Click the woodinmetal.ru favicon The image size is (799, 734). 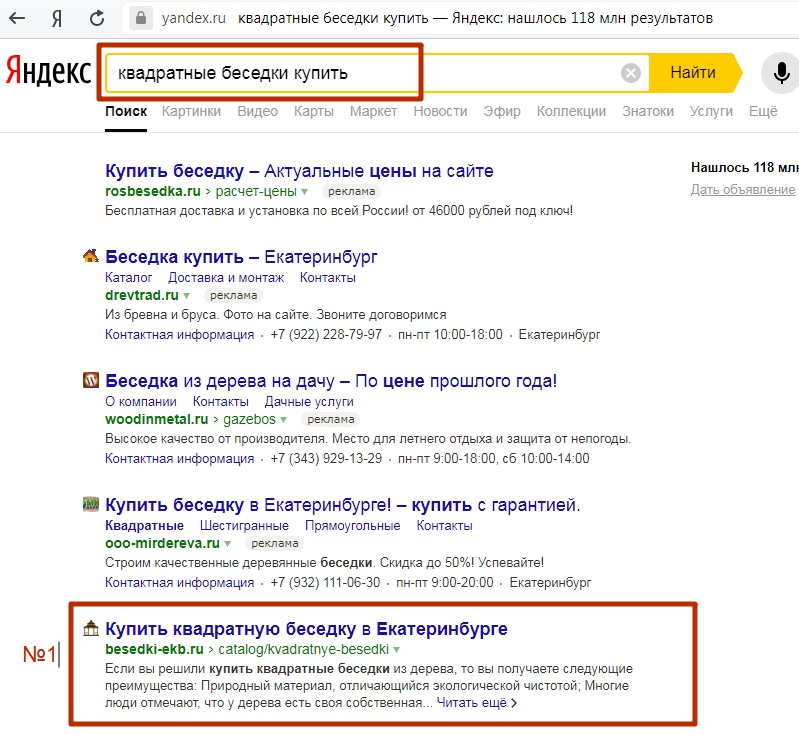click(x=91, y=380)
